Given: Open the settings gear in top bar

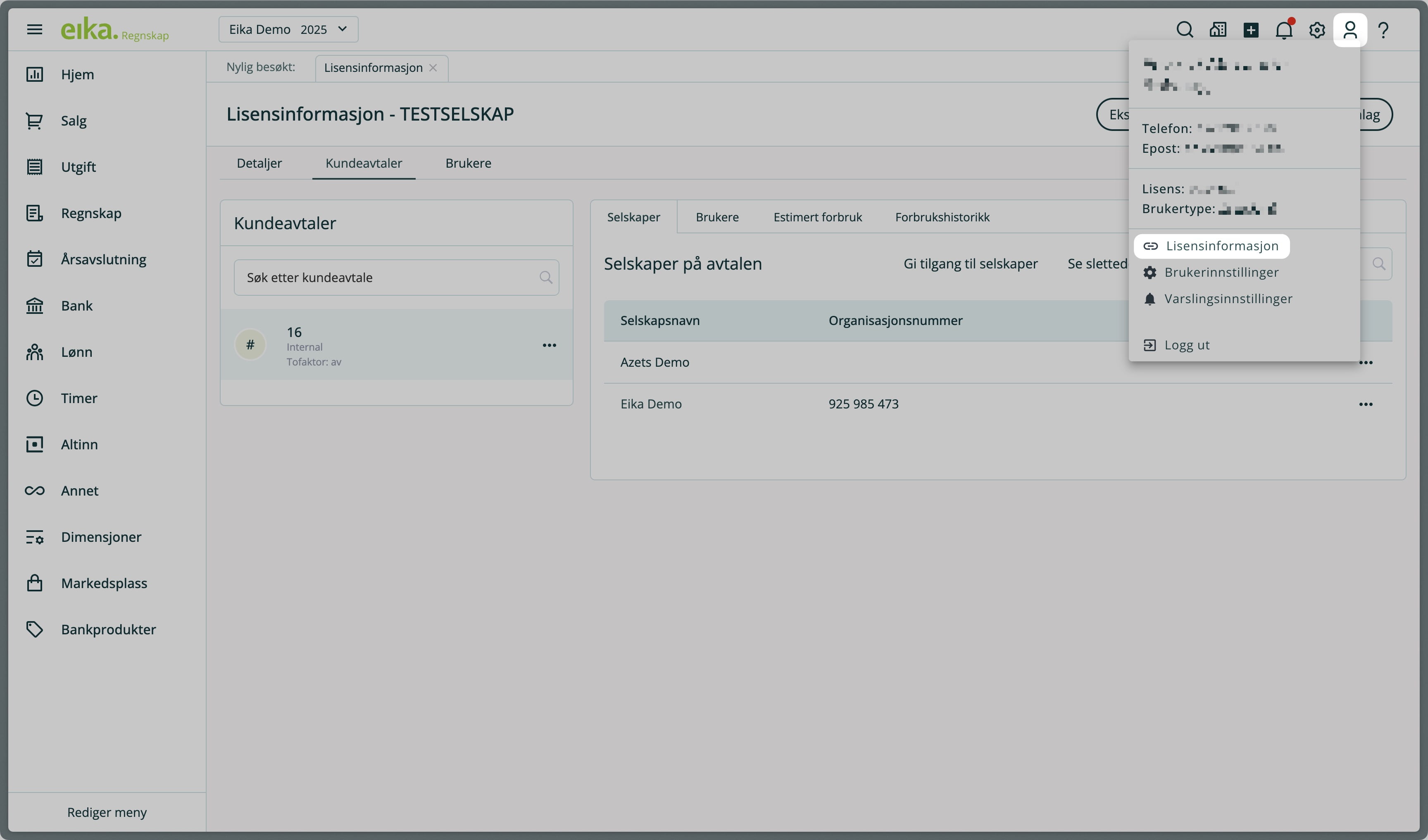Looking at the screenshot, I should (x=1317, y=29).
